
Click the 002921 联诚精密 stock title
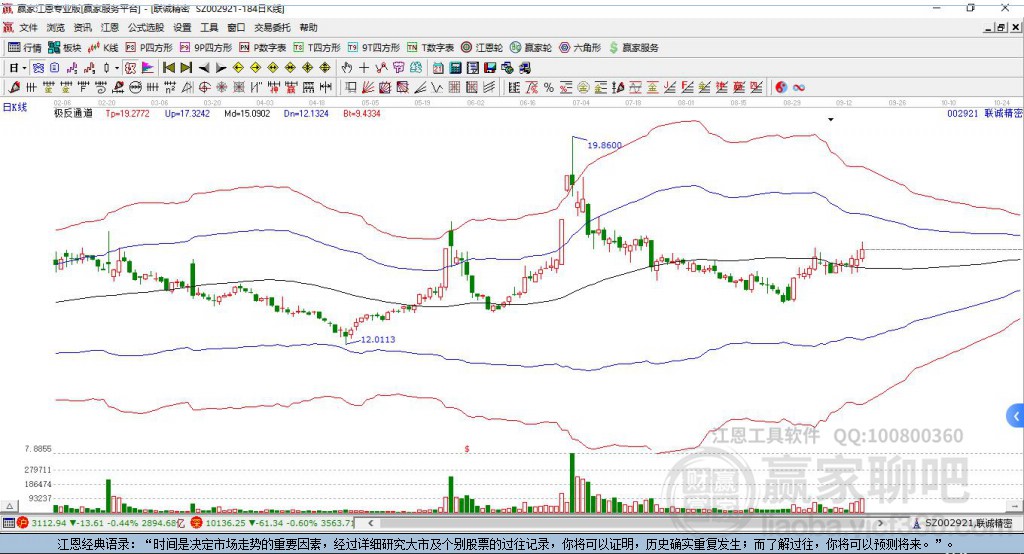(985, 114)
